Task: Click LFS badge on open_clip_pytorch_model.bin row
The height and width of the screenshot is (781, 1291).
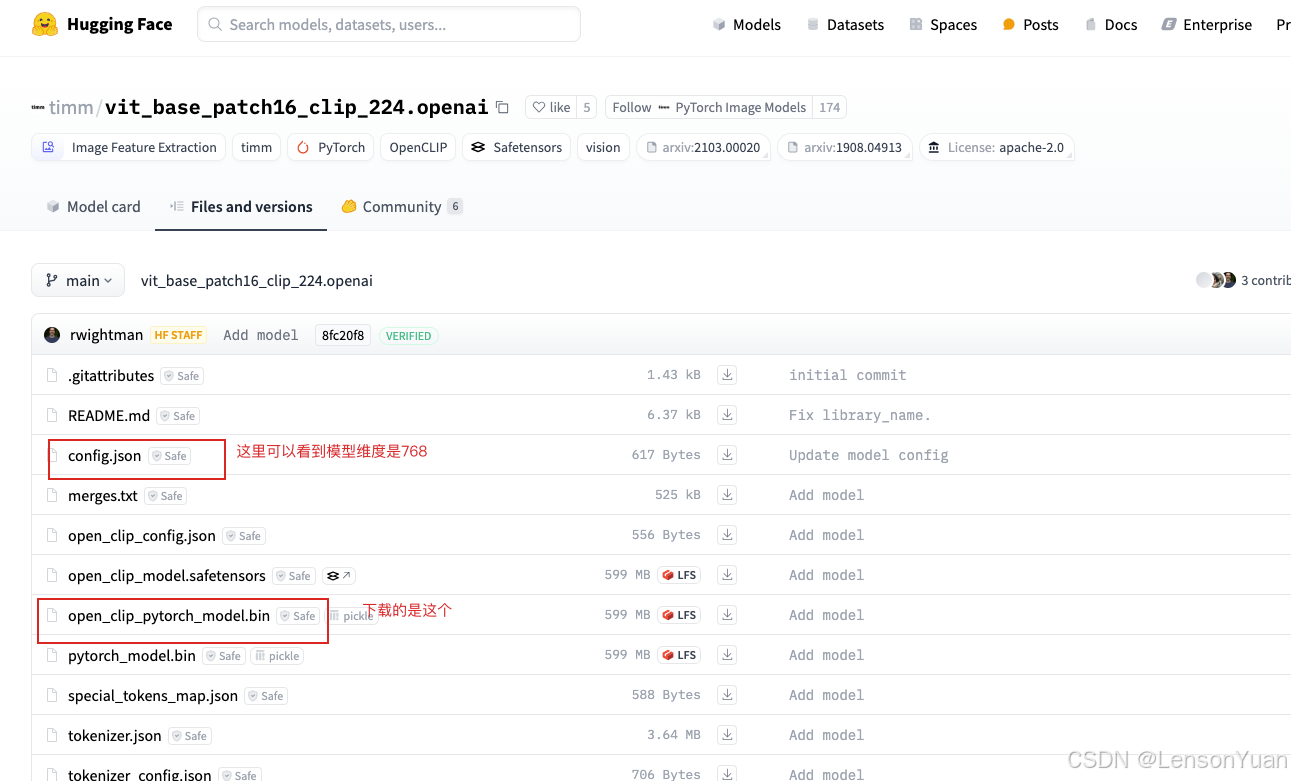Action: [679, 615]
